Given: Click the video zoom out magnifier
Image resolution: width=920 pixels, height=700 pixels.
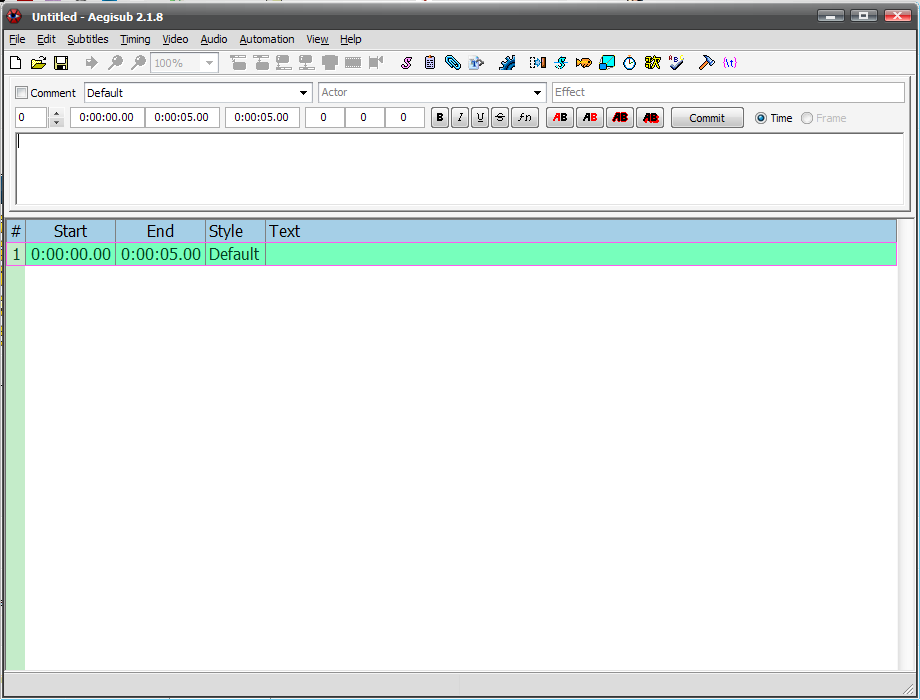Looking at the screenshot, I should (x=138, y=63).
